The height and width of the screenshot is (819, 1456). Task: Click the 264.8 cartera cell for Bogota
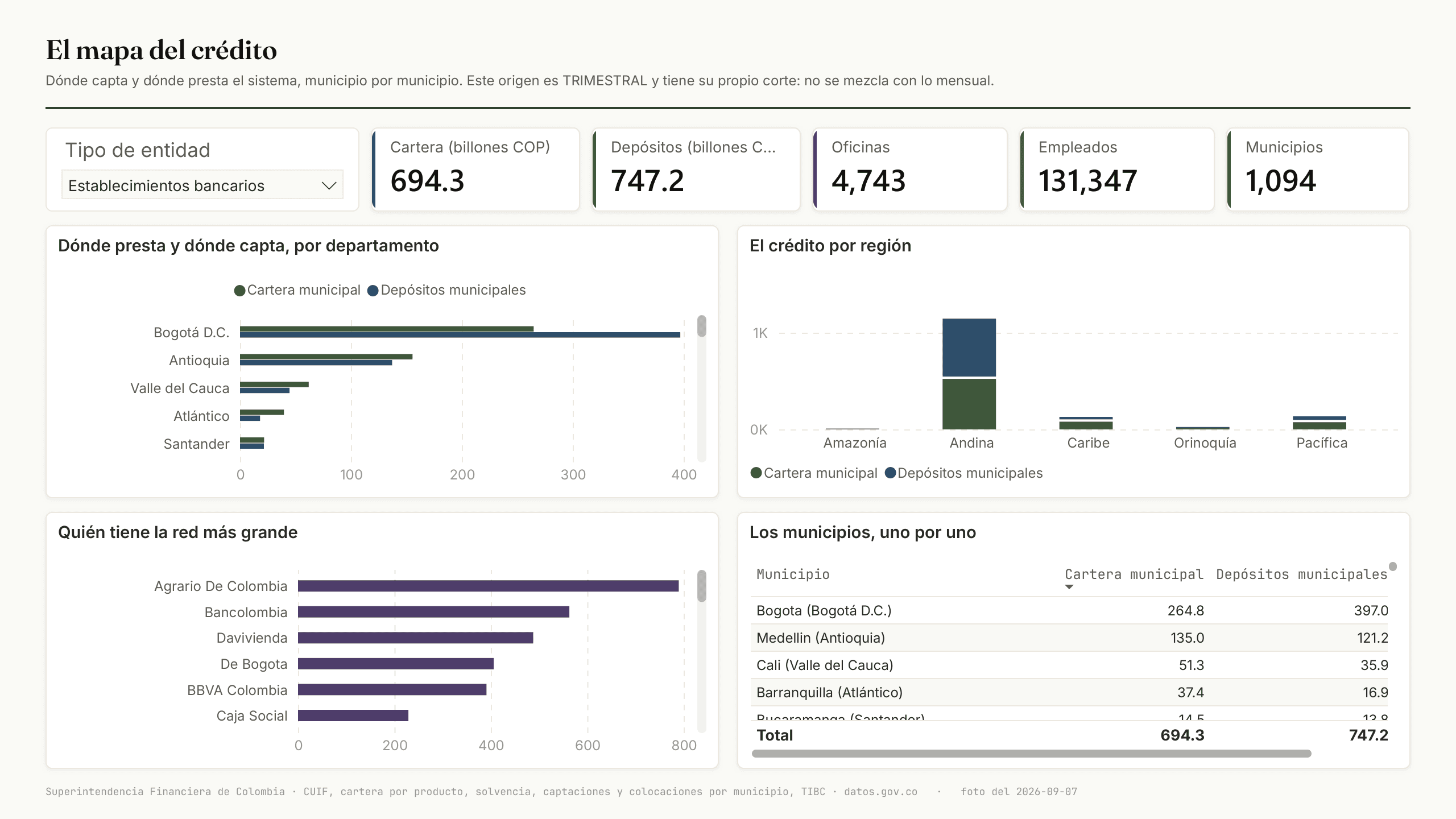1186,611
